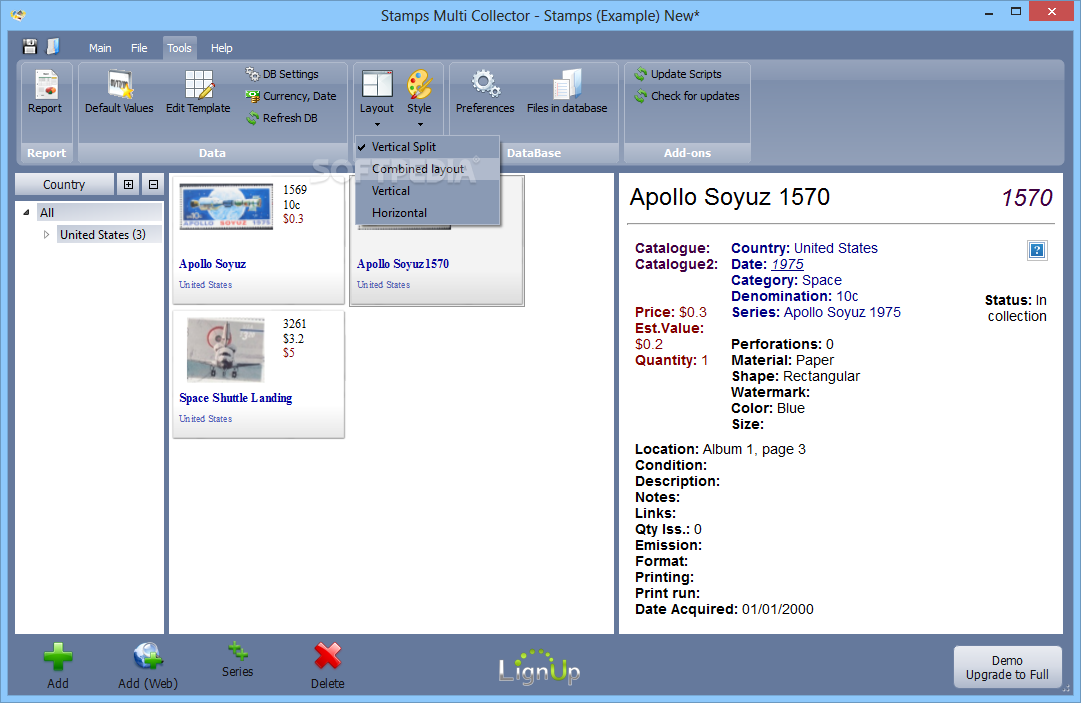Open the Space Shuttle Landing title link
The height and width of the screenshot is (703, 1081).
(235, 398)
